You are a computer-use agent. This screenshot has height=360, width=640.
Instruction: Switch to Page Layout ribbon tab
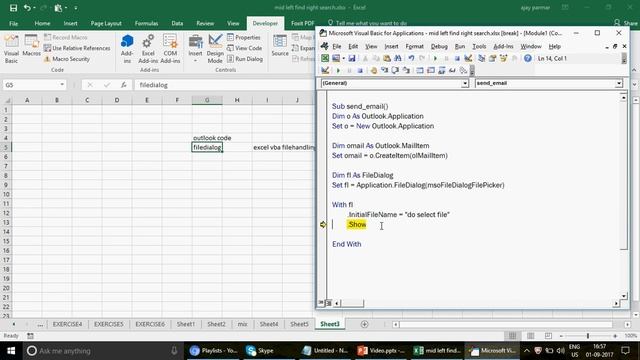click(106, 23)
